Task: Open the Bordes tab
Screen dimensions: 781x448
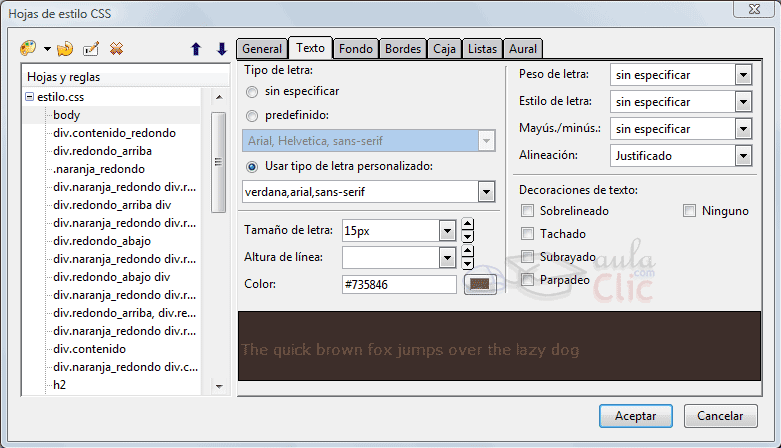Action: pyautogui.click(x=403, y=48)
